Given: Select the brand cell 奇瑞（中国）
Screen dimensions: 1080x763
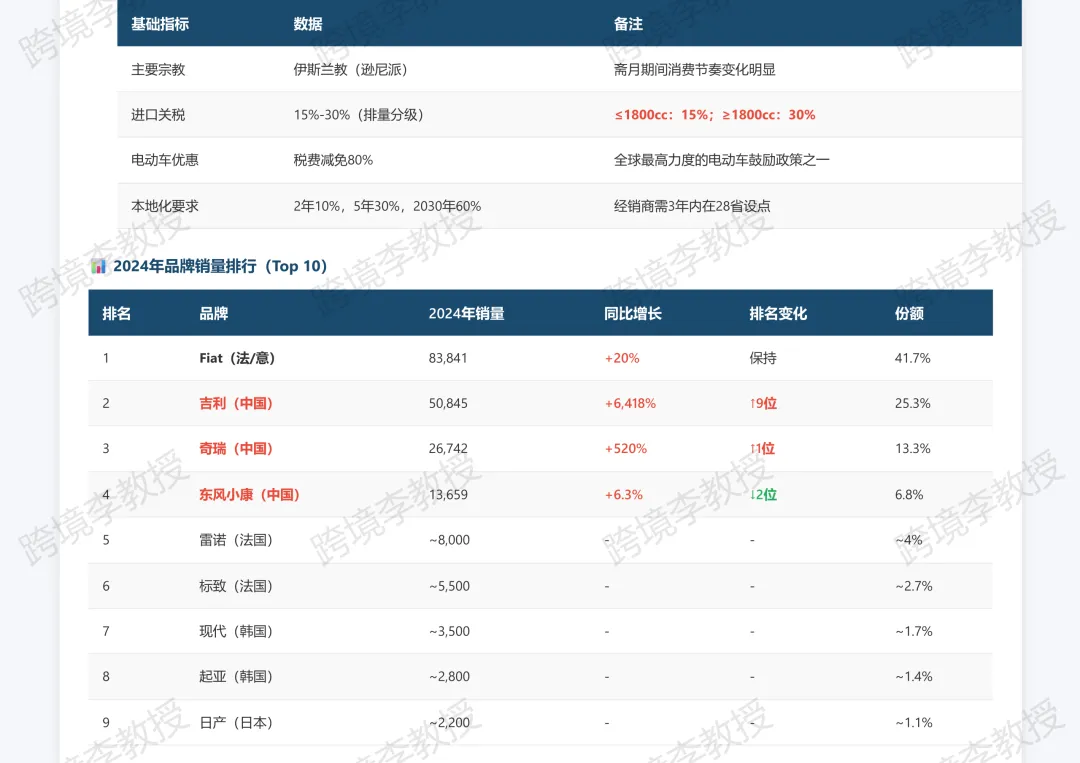Looking at the screenshot, I should [x=236, y=448].
